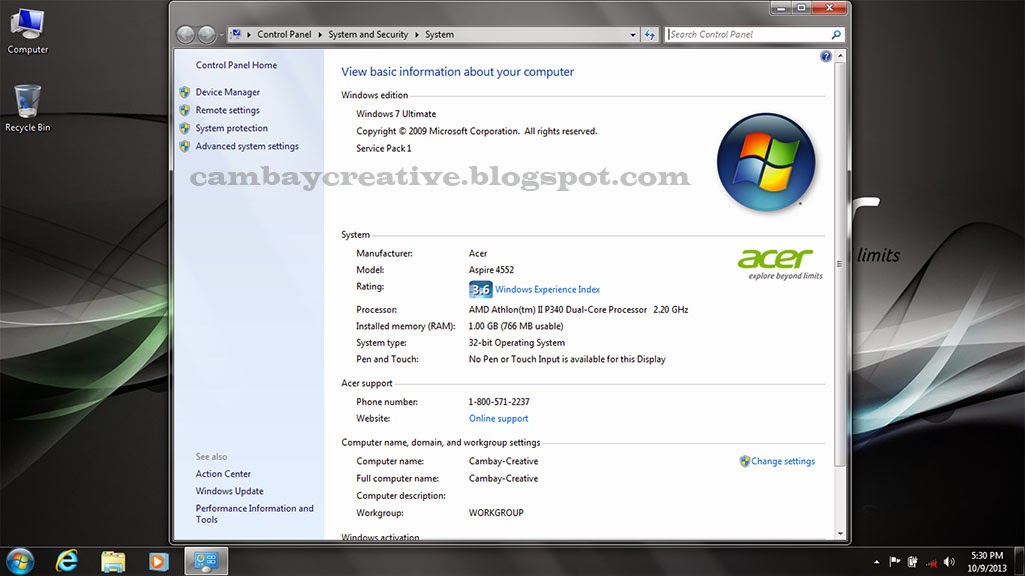This screenshot has height=576, width=1025.
Task: Open Device Manager link
Action: coord(227,92)
